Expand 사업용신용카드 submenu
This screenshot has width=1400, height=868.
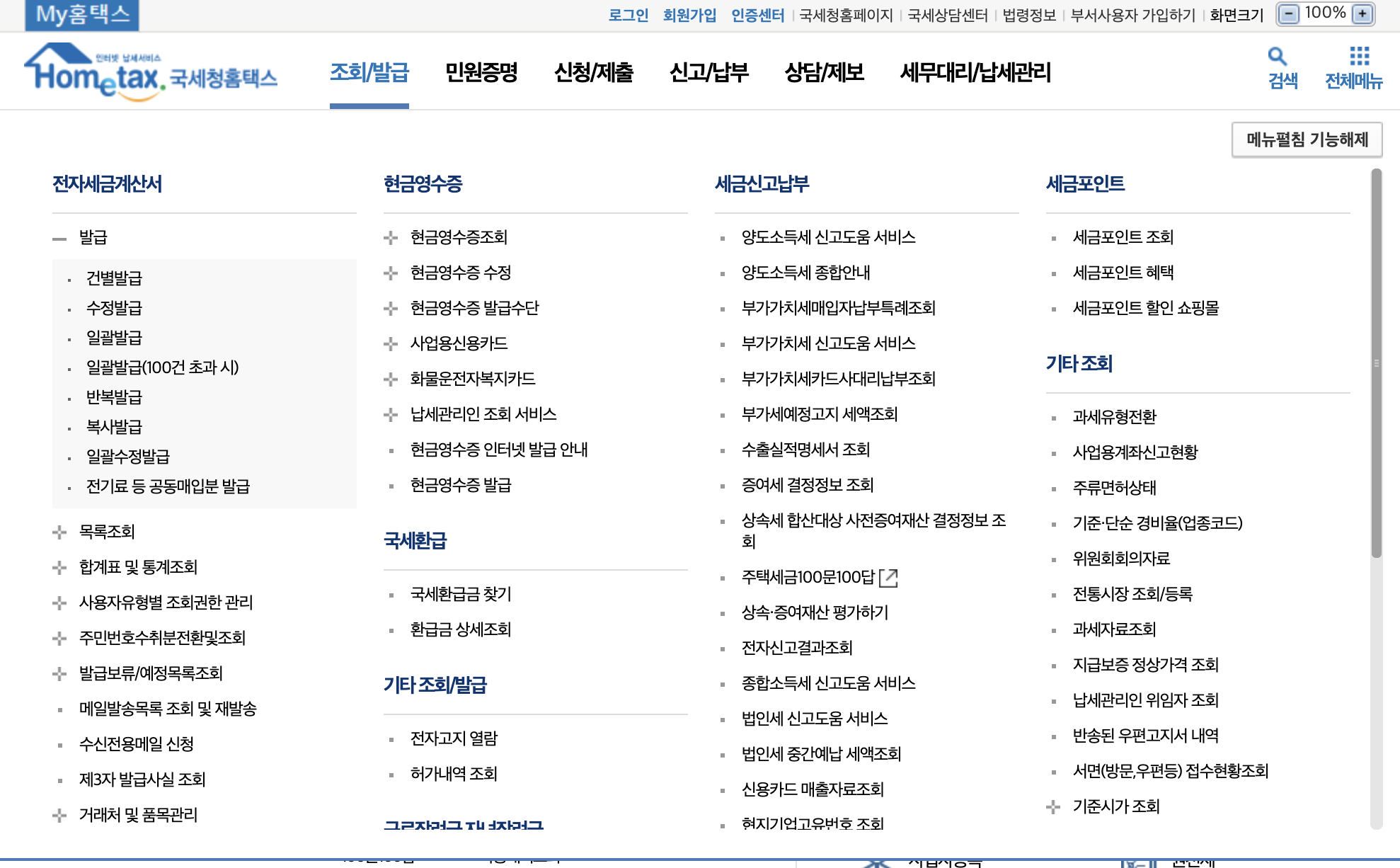pyautogui.click(x=391, y=344)
